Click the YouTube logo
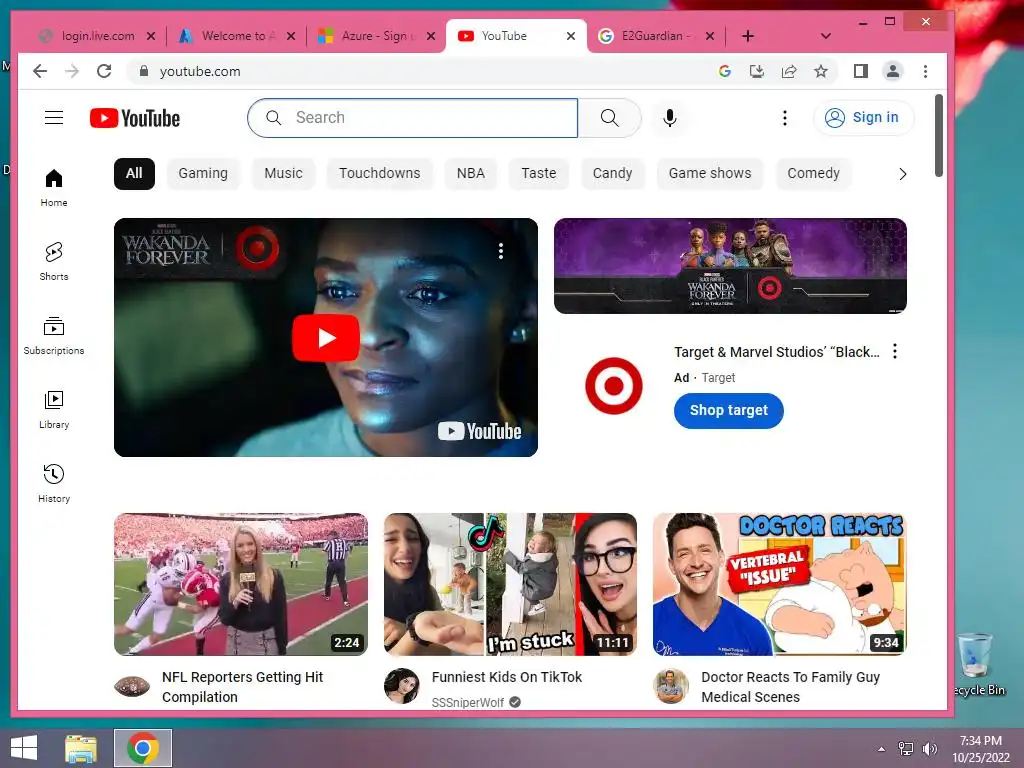The width and height of the screenshot is (1024, 768). point(135,118)
